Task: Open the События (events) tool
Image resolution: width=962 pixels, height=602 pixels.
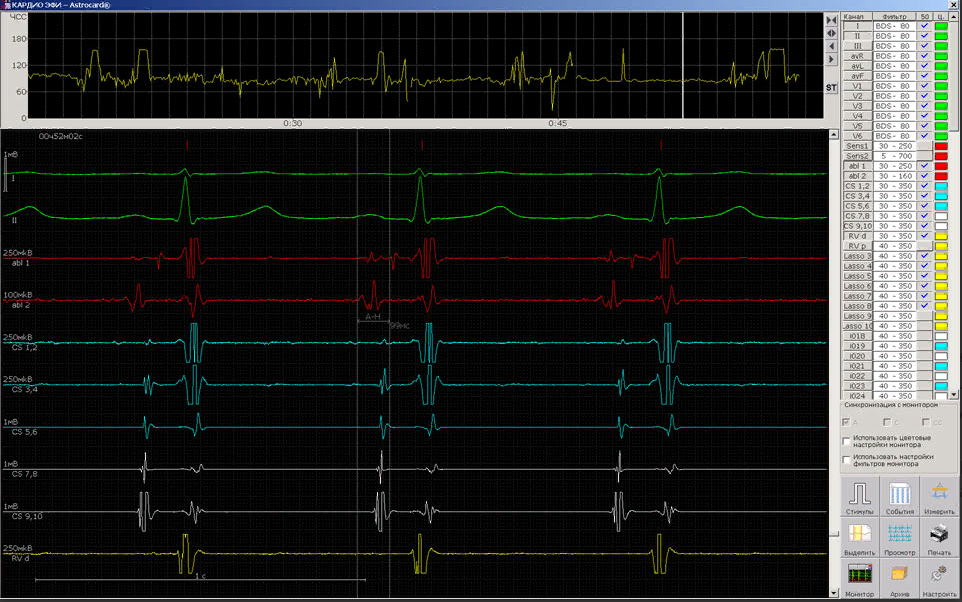Action: point(899,497)
